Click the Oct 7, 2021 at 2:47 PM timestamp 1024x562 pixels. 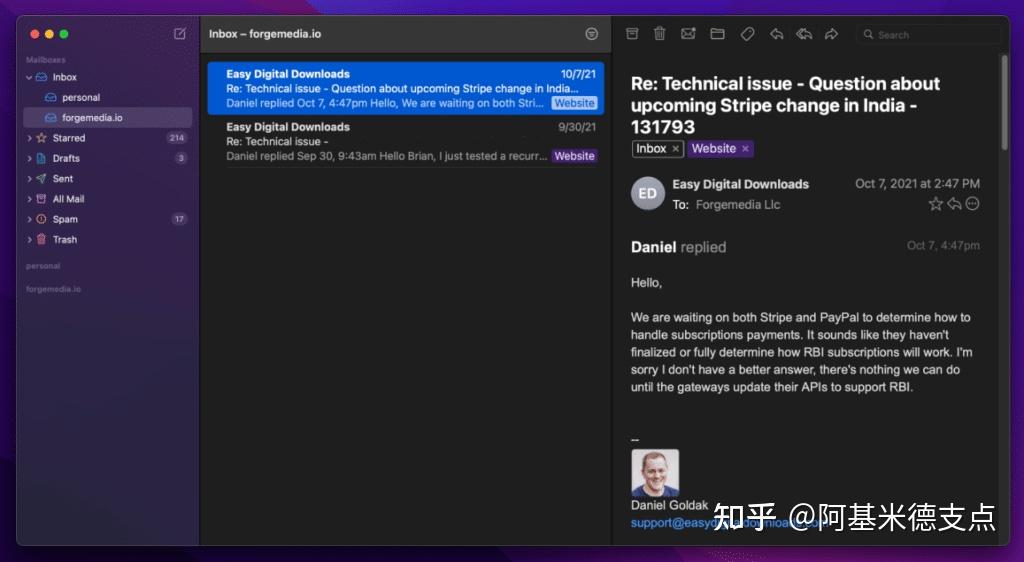[918, 184]
